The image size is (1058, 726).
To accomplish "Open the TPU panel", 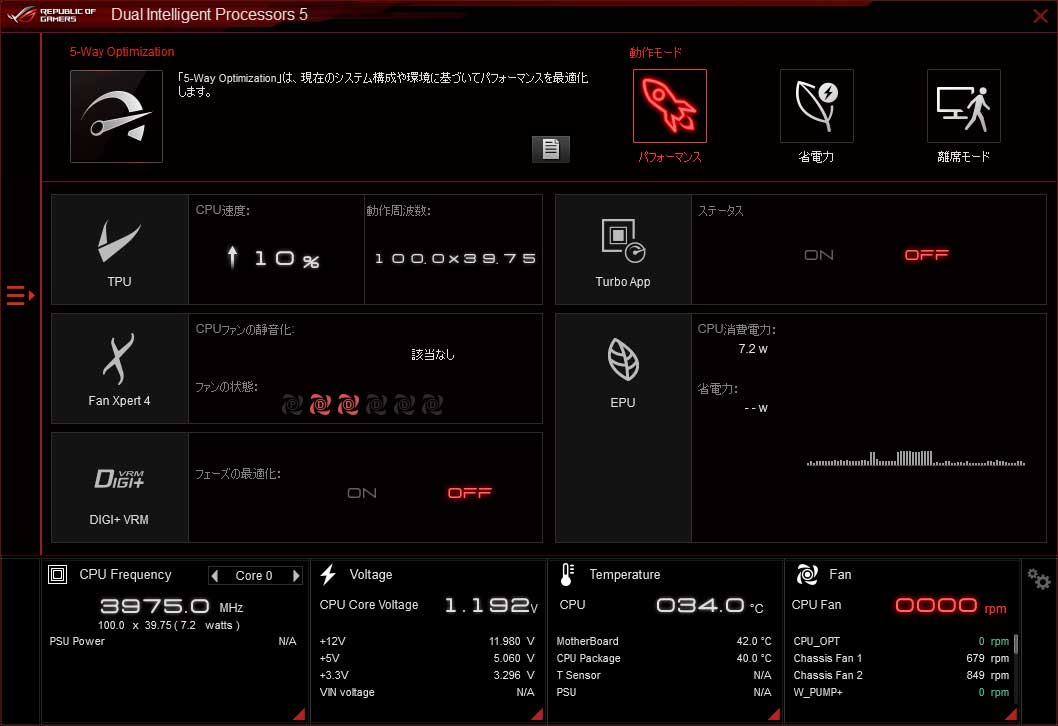I will point(119,250).
